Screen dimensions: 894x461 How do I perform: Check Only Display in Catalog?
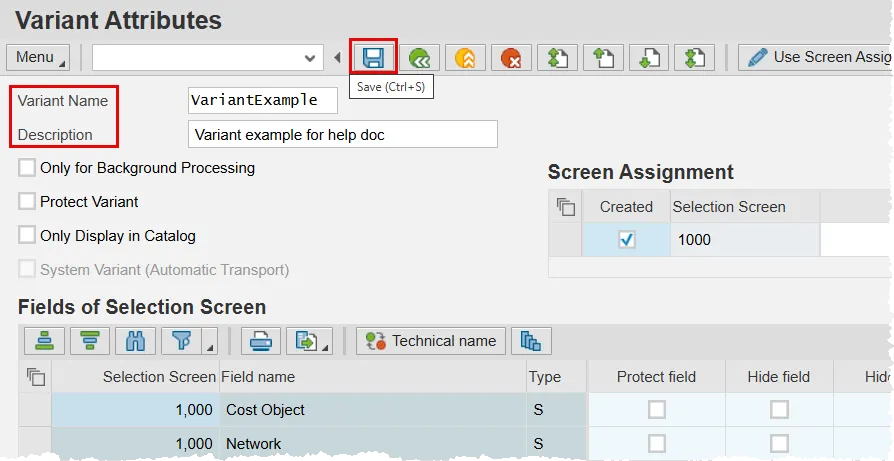pos(27,235)
